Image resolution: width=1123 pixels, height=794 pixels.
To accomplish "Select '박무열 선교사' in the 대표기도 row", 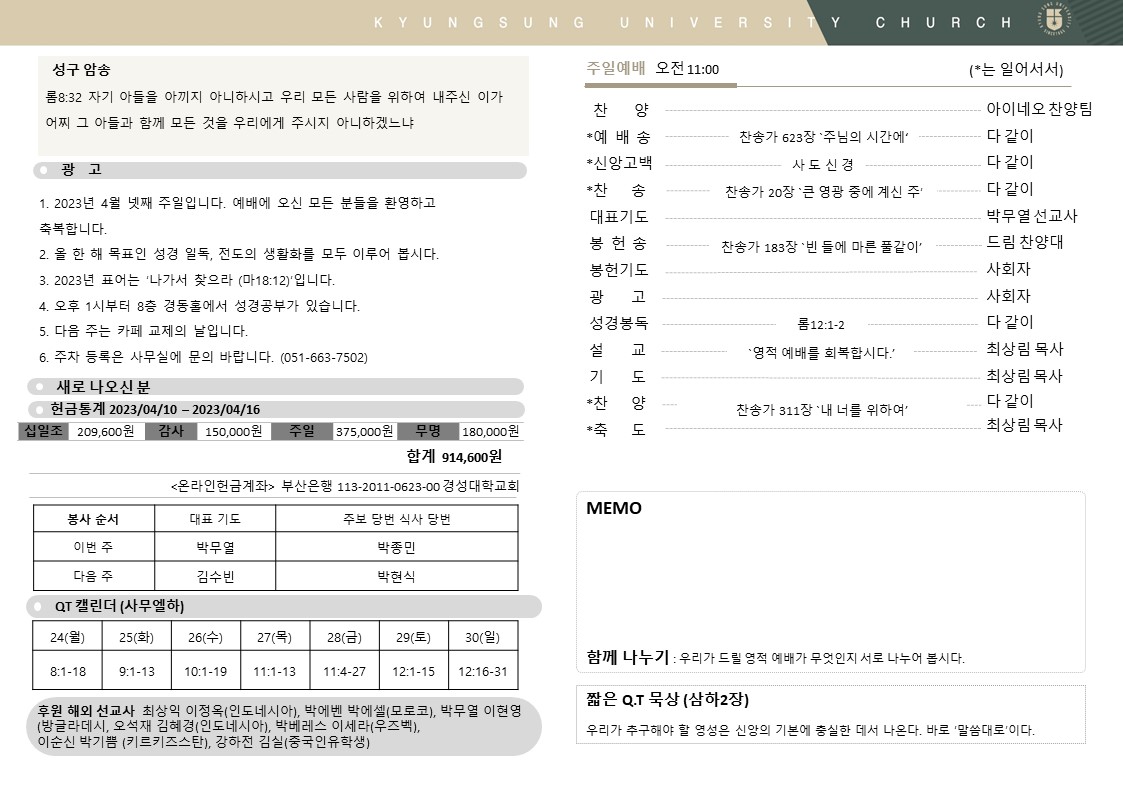I will [1031, 216].
